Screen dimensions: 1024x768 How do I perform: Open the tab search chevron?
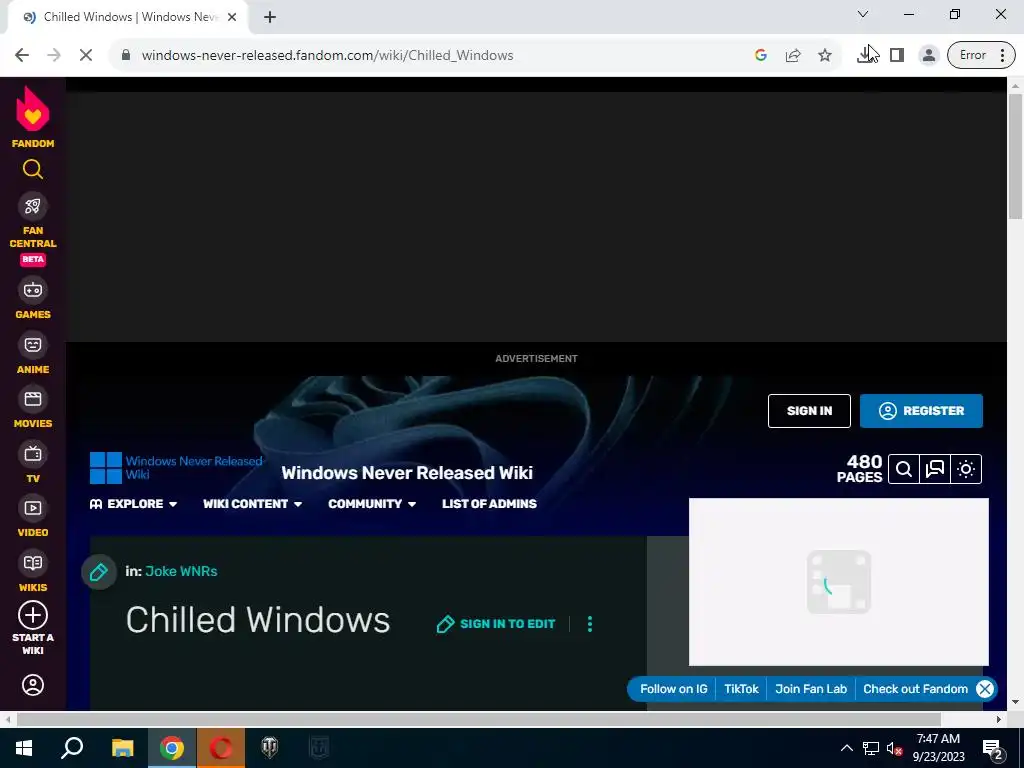tap(863, 14)
